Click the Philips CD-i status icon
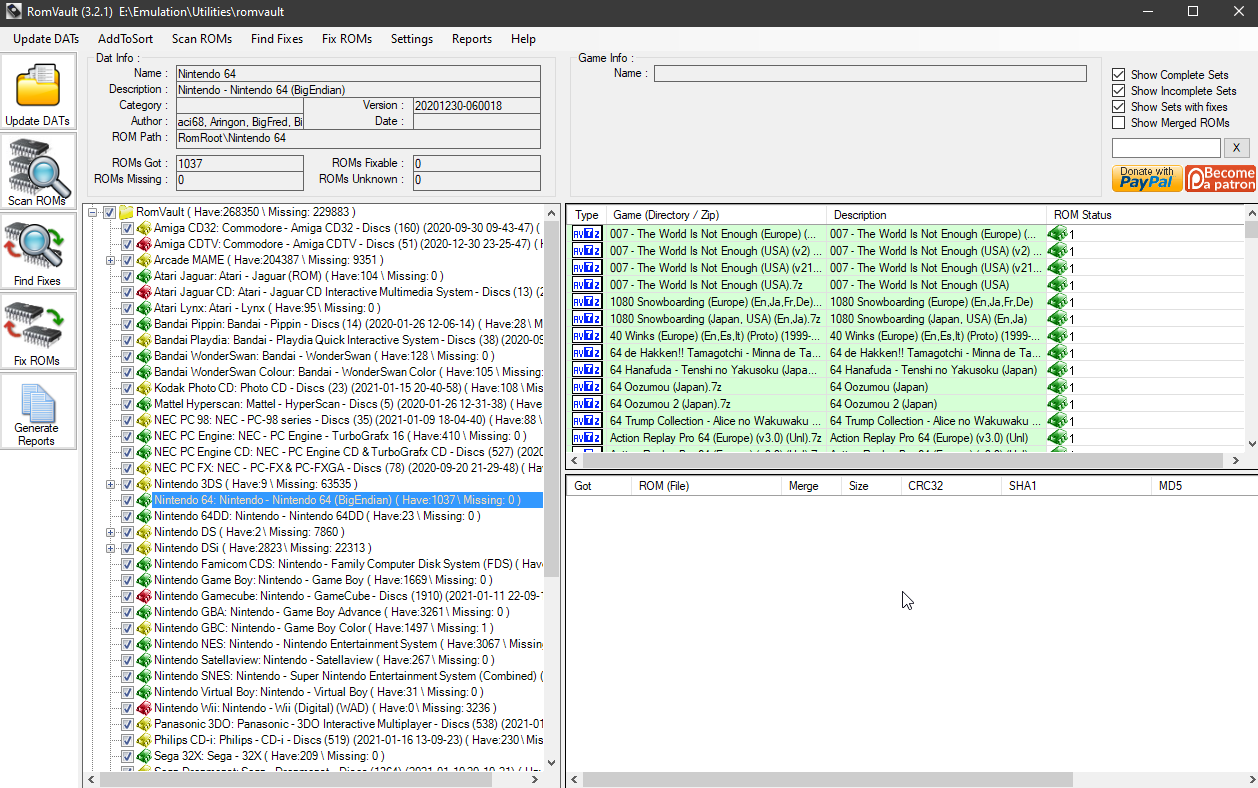This screenshot has width=1258, height=788. click(144, 740)
